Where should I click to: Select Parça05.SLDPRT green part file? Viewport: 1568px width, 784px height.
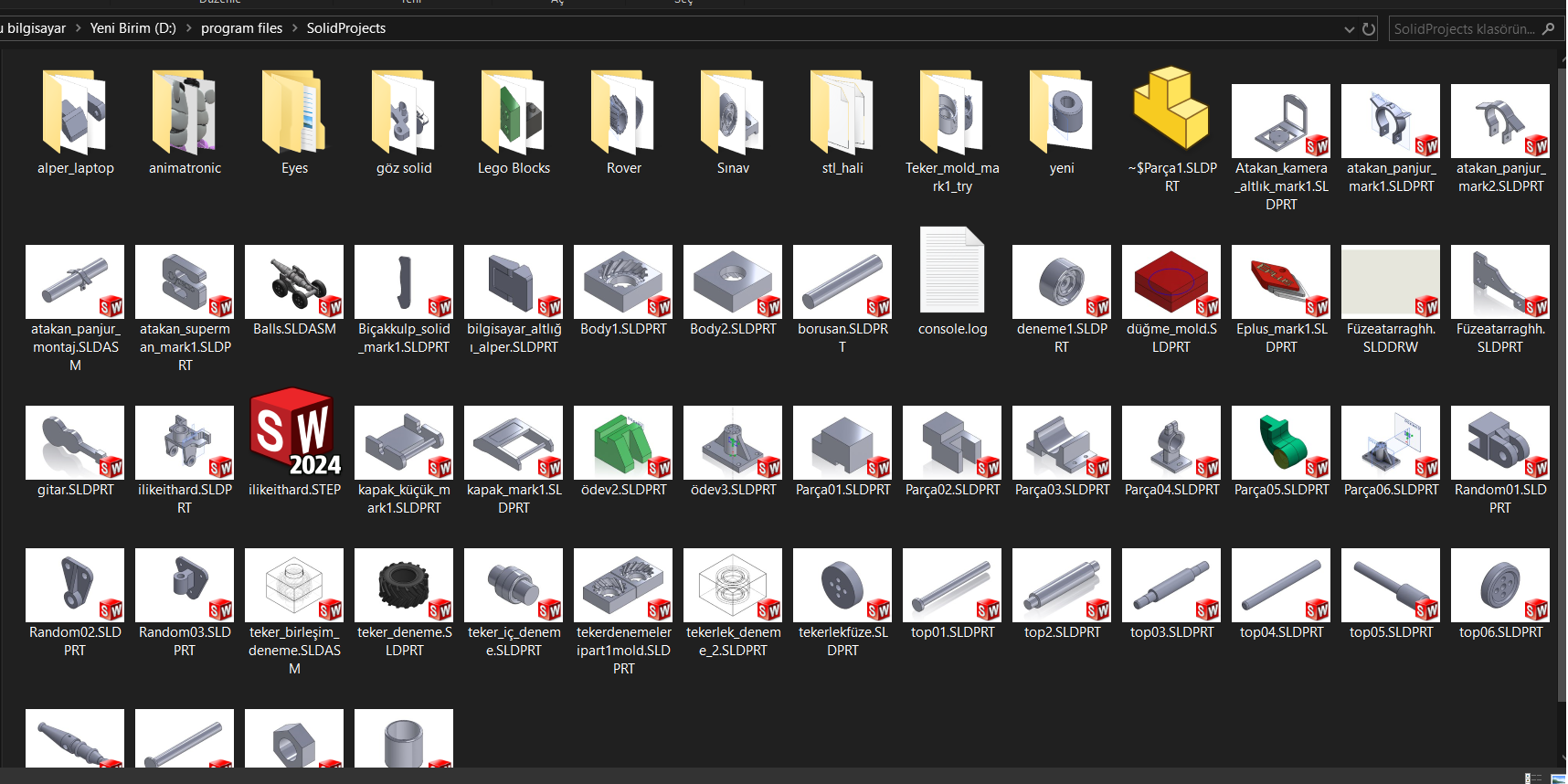pyautogui.click(x=1281, y=452)
